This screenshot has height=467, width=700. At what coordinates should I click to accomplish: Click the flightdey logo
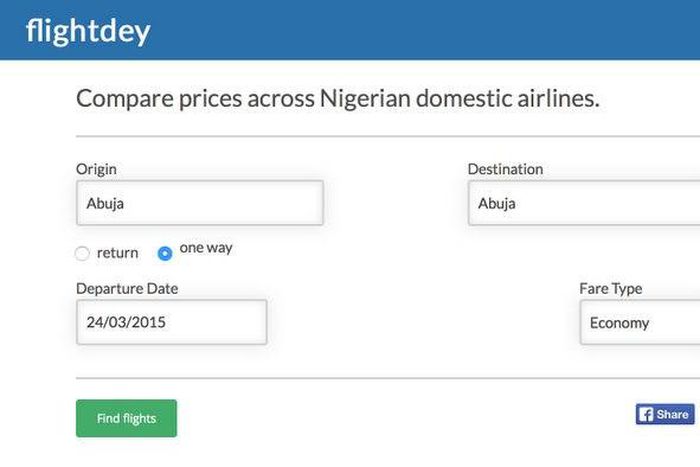88,31
